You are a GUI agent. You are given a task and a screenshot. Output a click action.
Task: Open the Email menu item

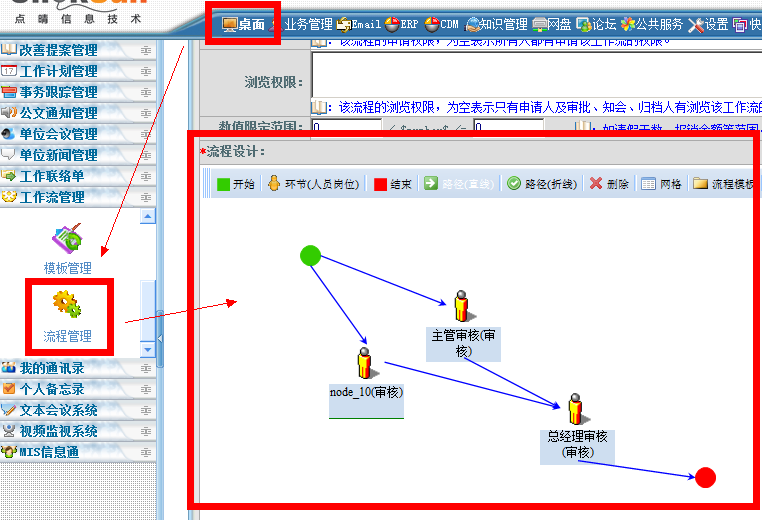[358, 24]
